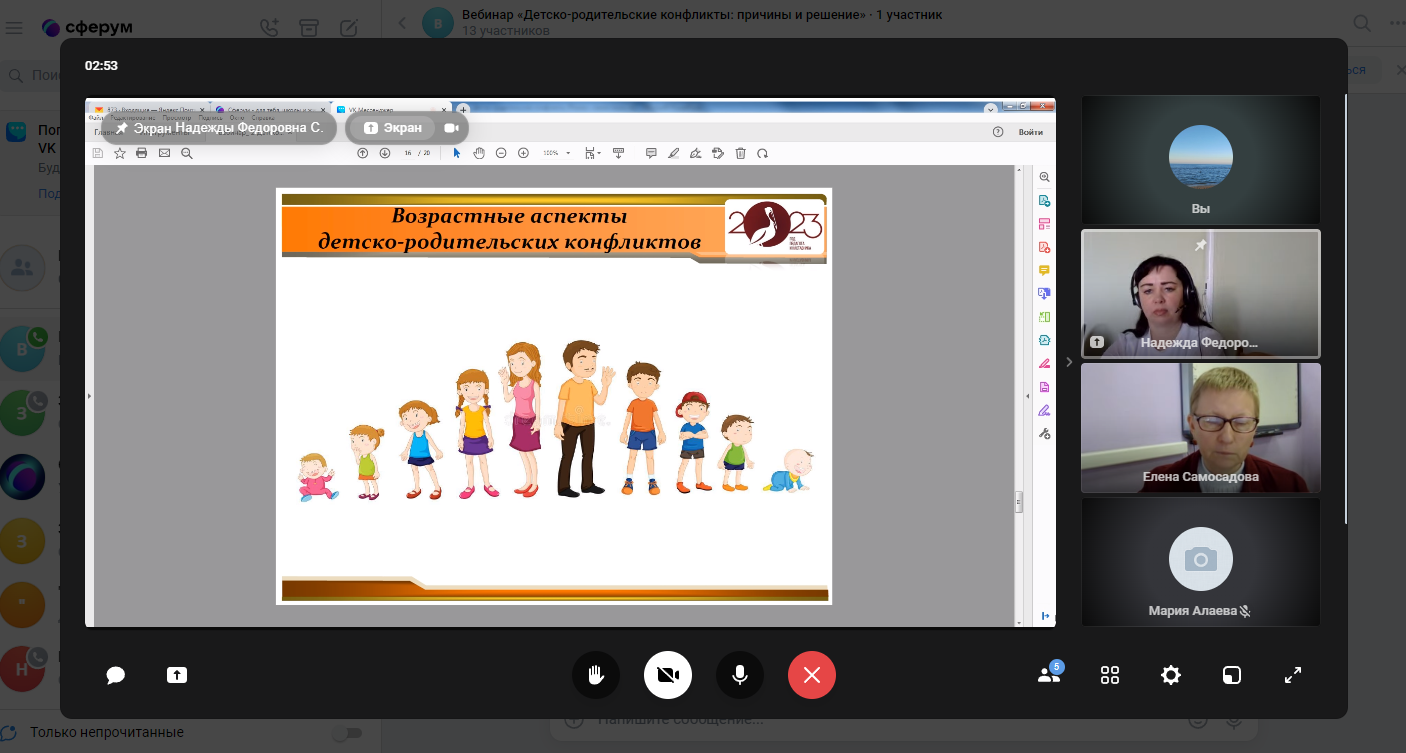1406x753 pixels.
Task: Click the Экран pill button
Action: (393, 128)
